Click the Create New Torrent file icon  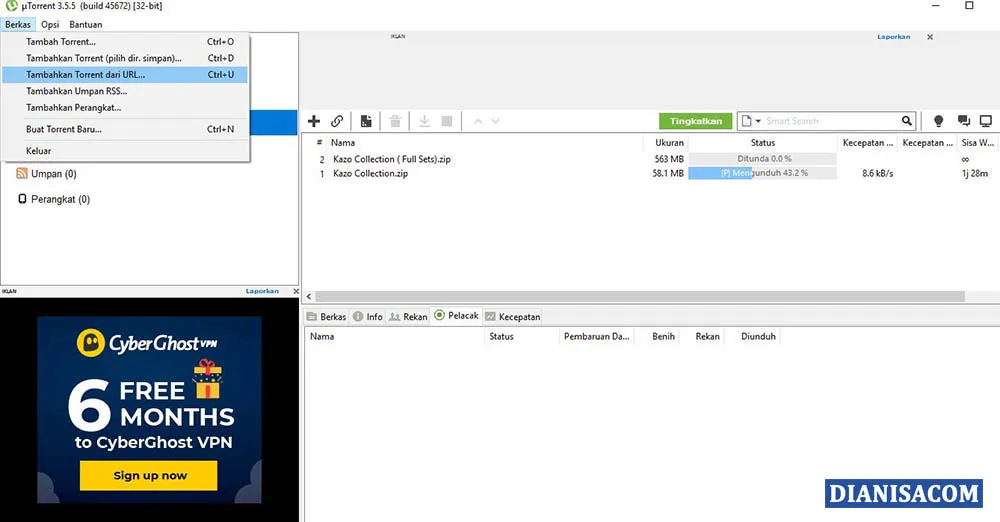367,121
